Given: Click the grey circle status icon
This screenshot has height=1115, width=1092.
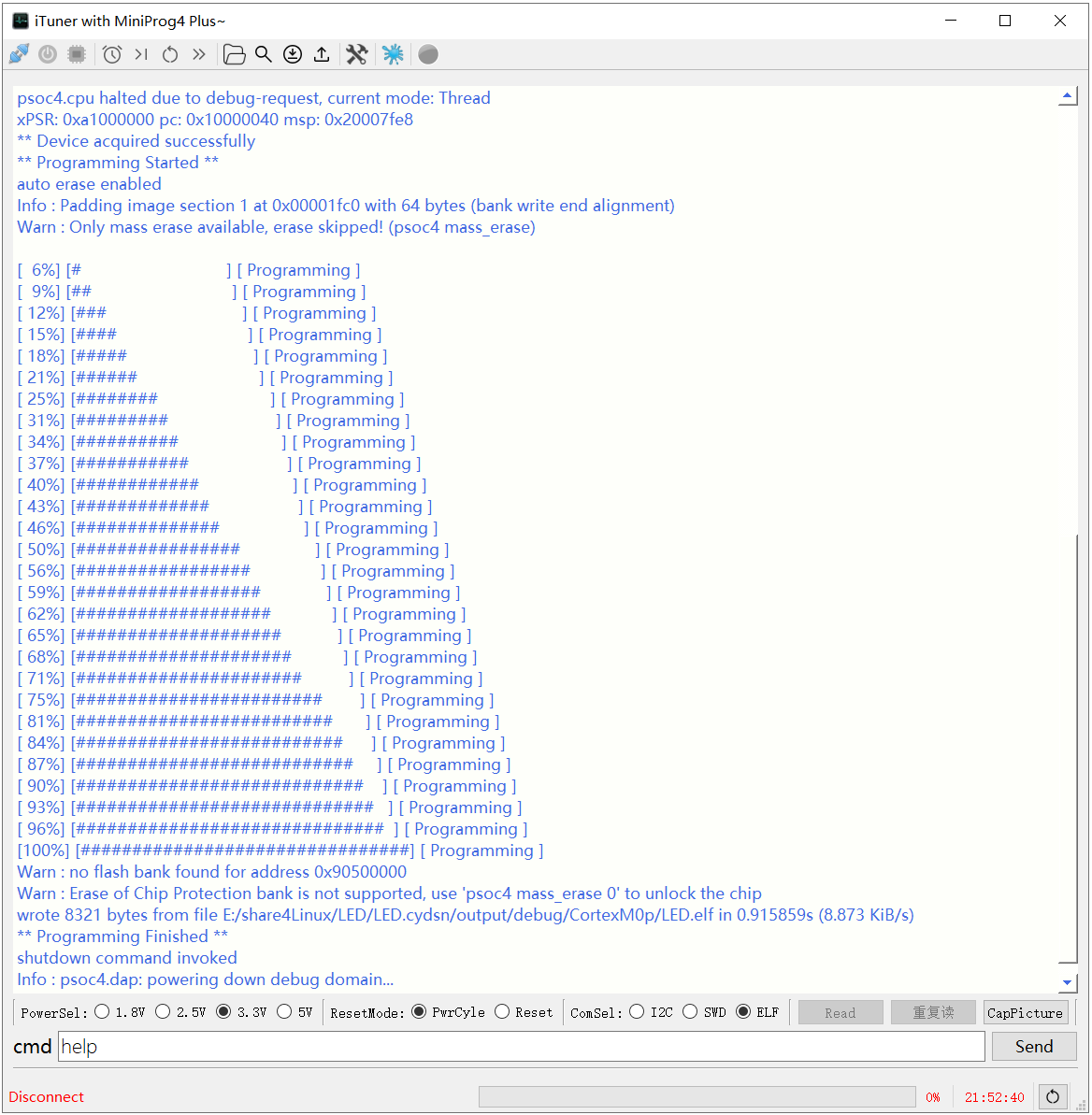Looking at the screenshot, I should coord(428,54).
